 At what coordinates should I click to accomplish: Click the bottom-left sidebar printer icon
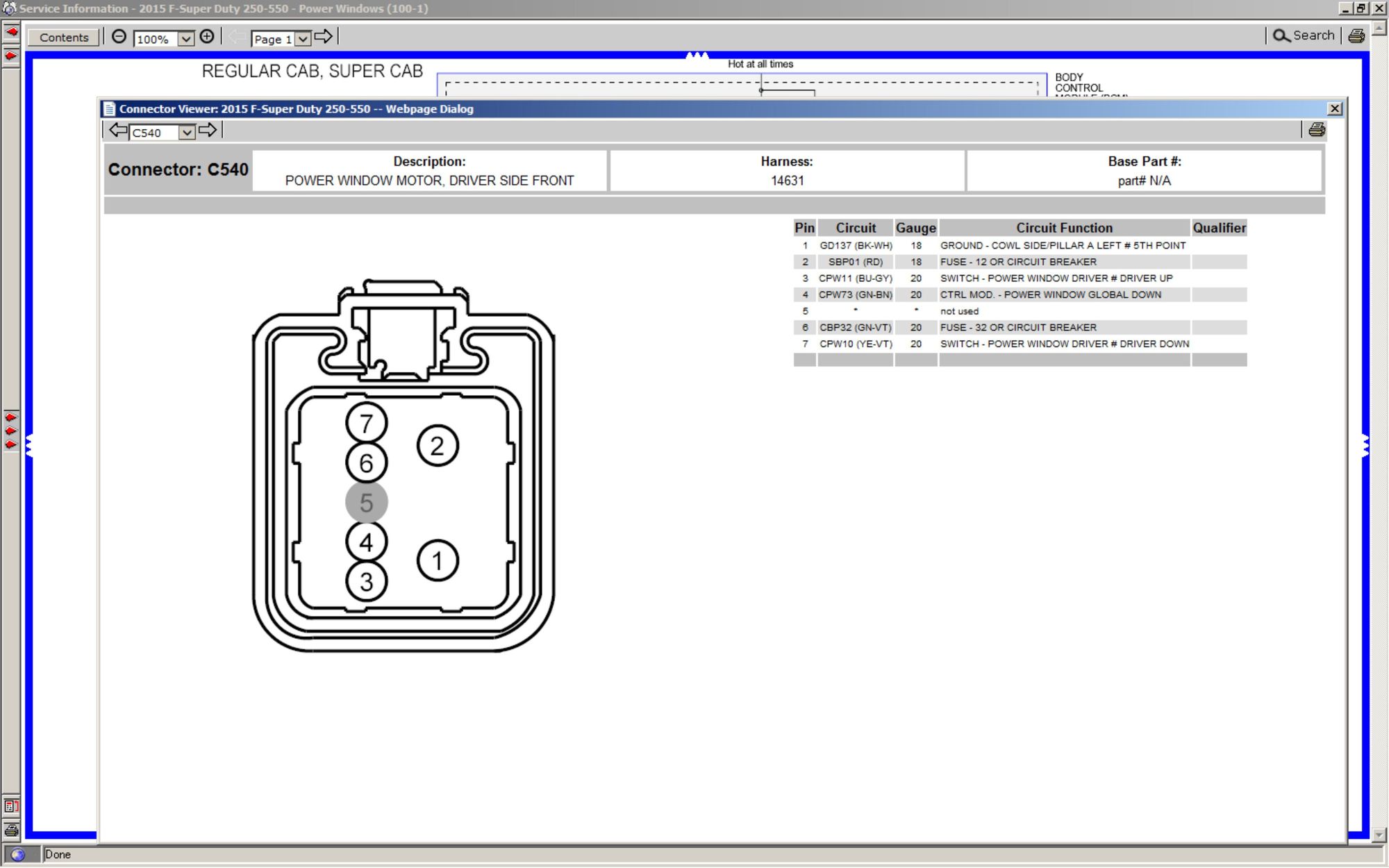[x=11, y=830]
